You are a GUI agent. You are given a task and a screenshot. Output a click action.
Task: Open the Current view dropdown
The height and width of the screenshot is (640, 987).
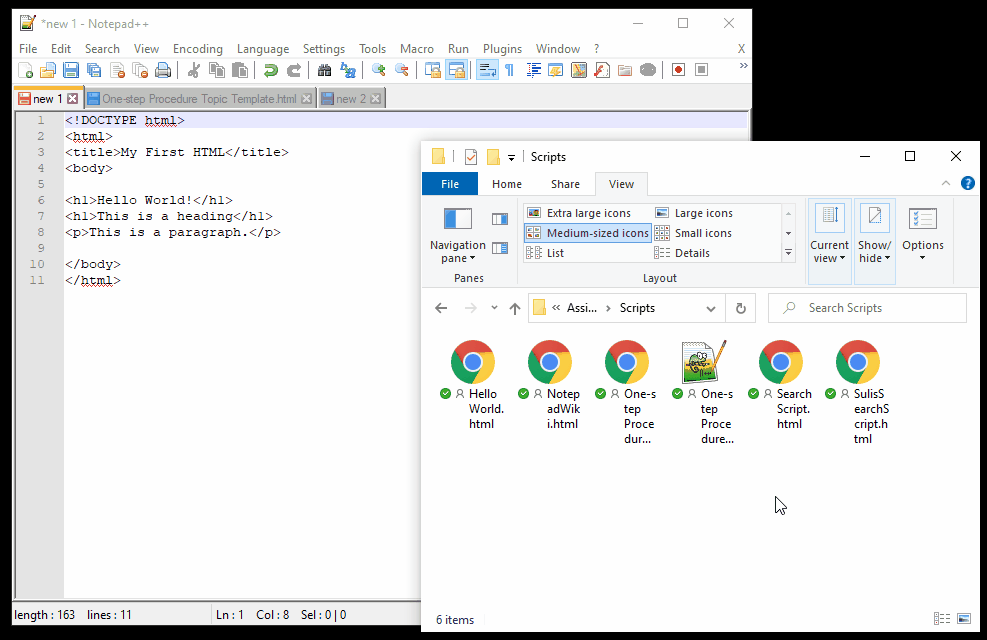click(830, 251)
